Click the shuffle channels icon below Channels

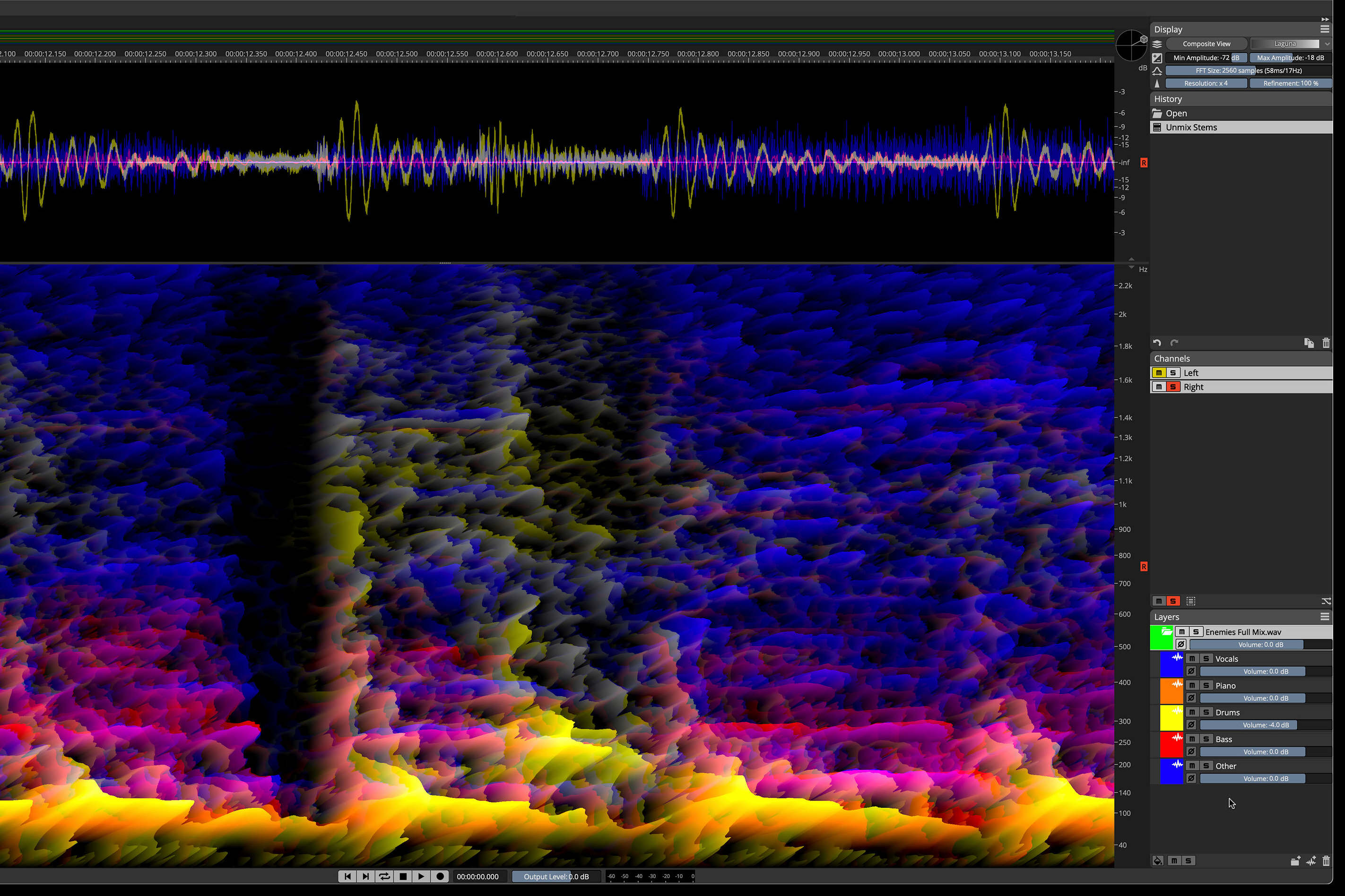click(1326, 601)
